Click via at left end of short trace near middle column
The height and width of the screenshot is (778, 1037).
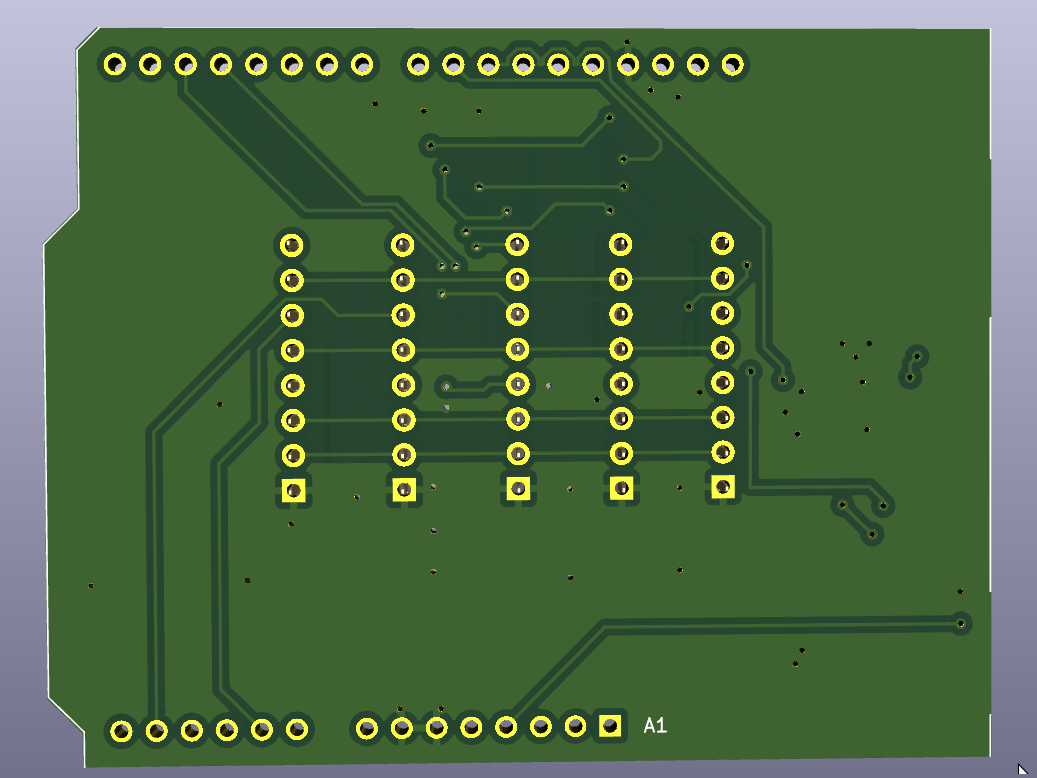[448, 385]
